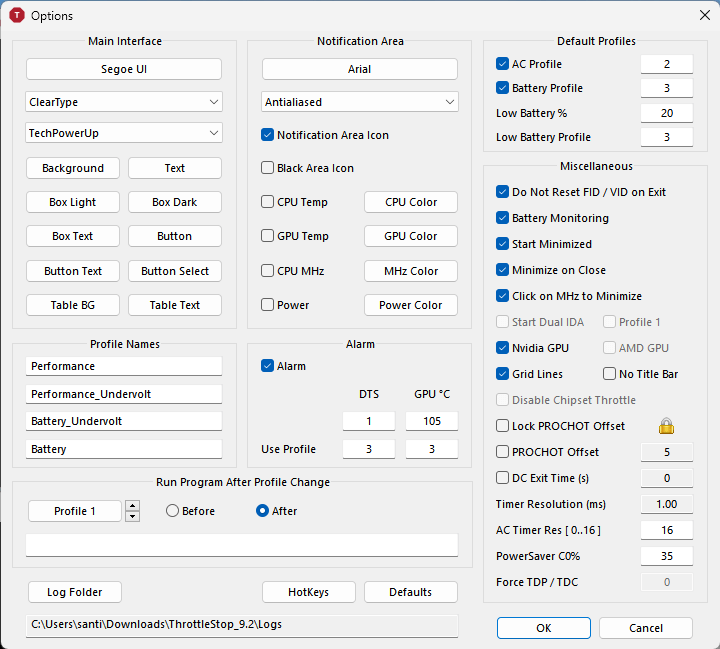This screenshot has height=649, width=720.
Task: Open the HotKeys button
Action: tap(309, 592)
